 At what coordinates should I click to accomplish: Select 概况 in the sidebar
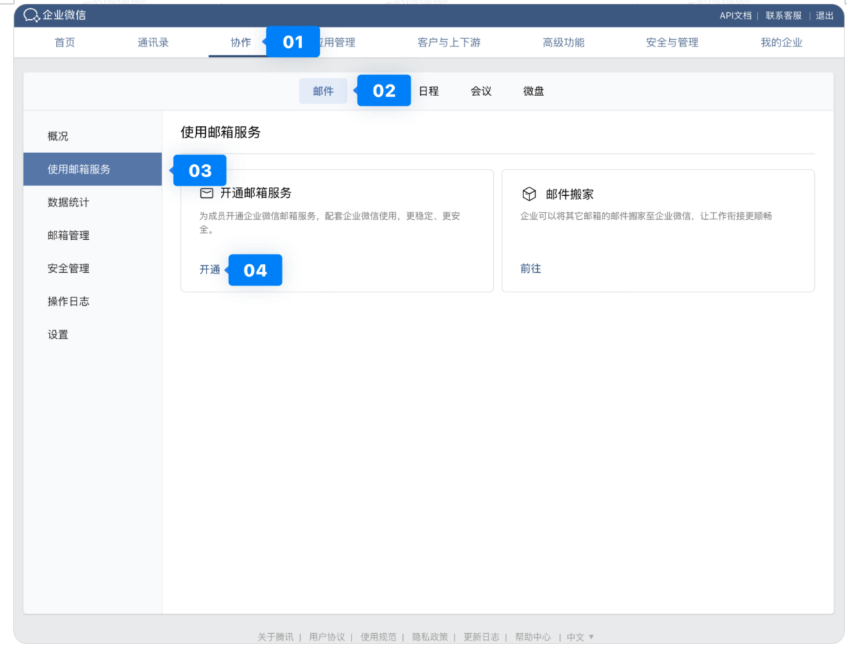click(x=57, y=136)
